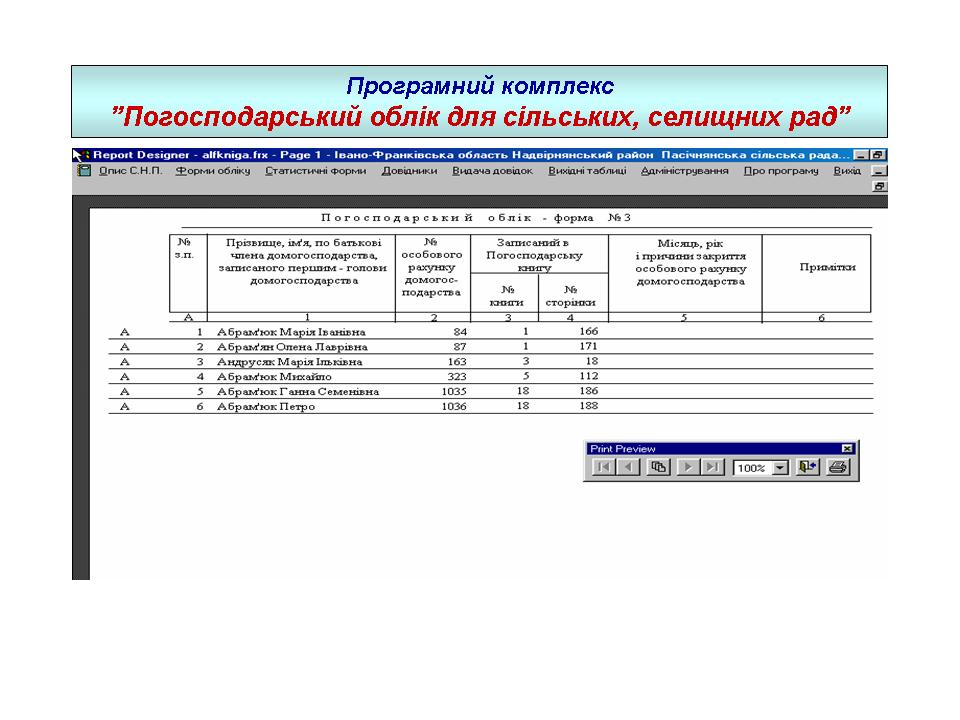
Task: Open the Вихідні таблиці menu
Action: tap(587, 171)
